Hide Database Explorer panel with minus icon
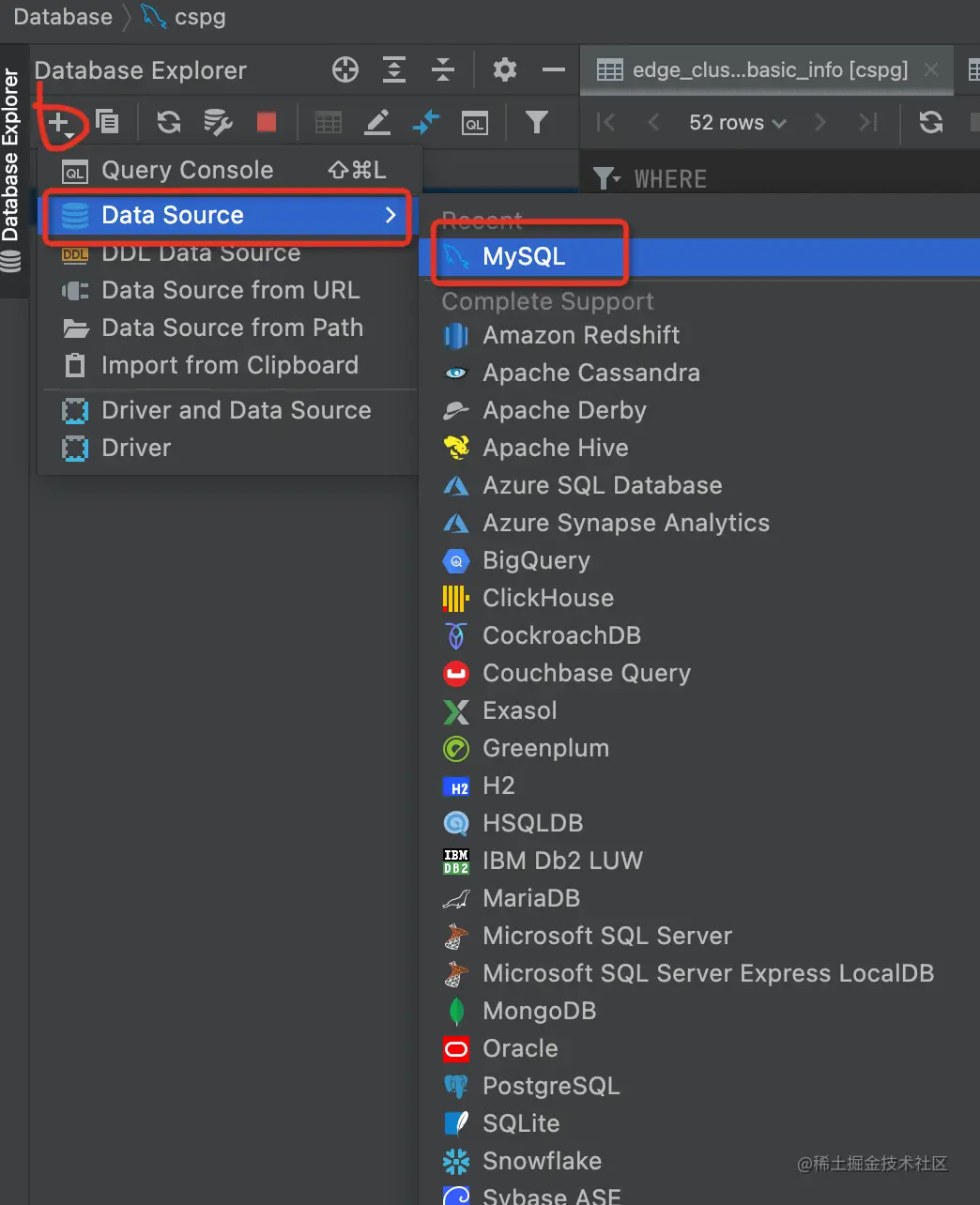The height and width of the screenshot is (1205, 980). point(554,69)
